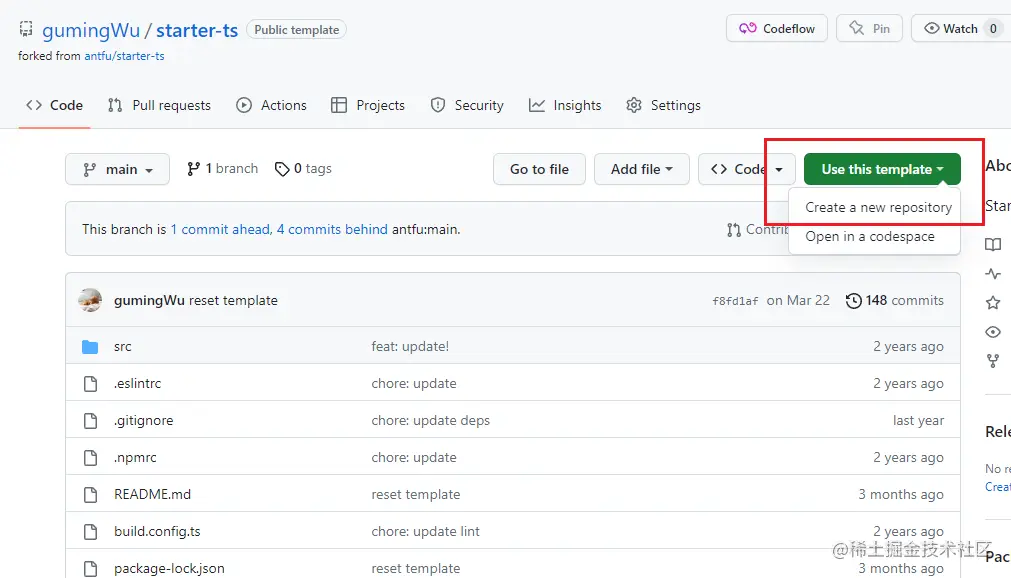
Task: Choose Create a new repository
Action: pyautogui.click(x=878, y=207)
